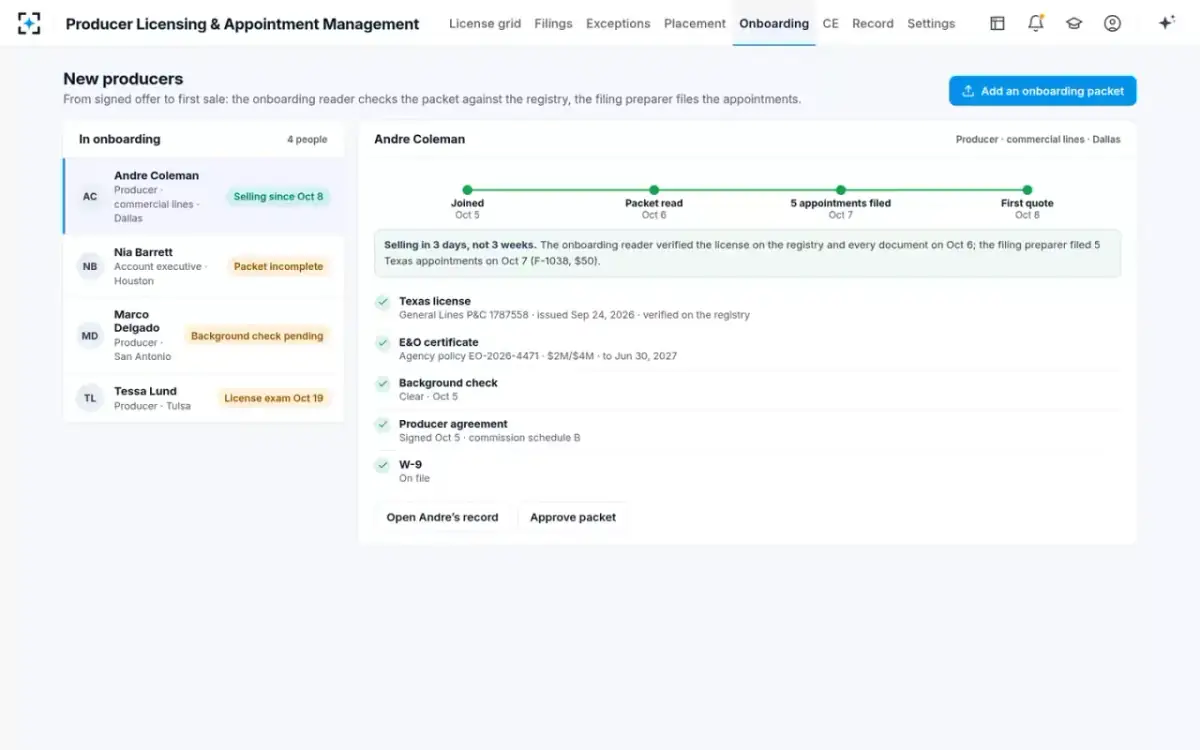The width and height of the screenshot is (1200, 750).
Task: Click the W-9 row title
Action: (410, 465)
